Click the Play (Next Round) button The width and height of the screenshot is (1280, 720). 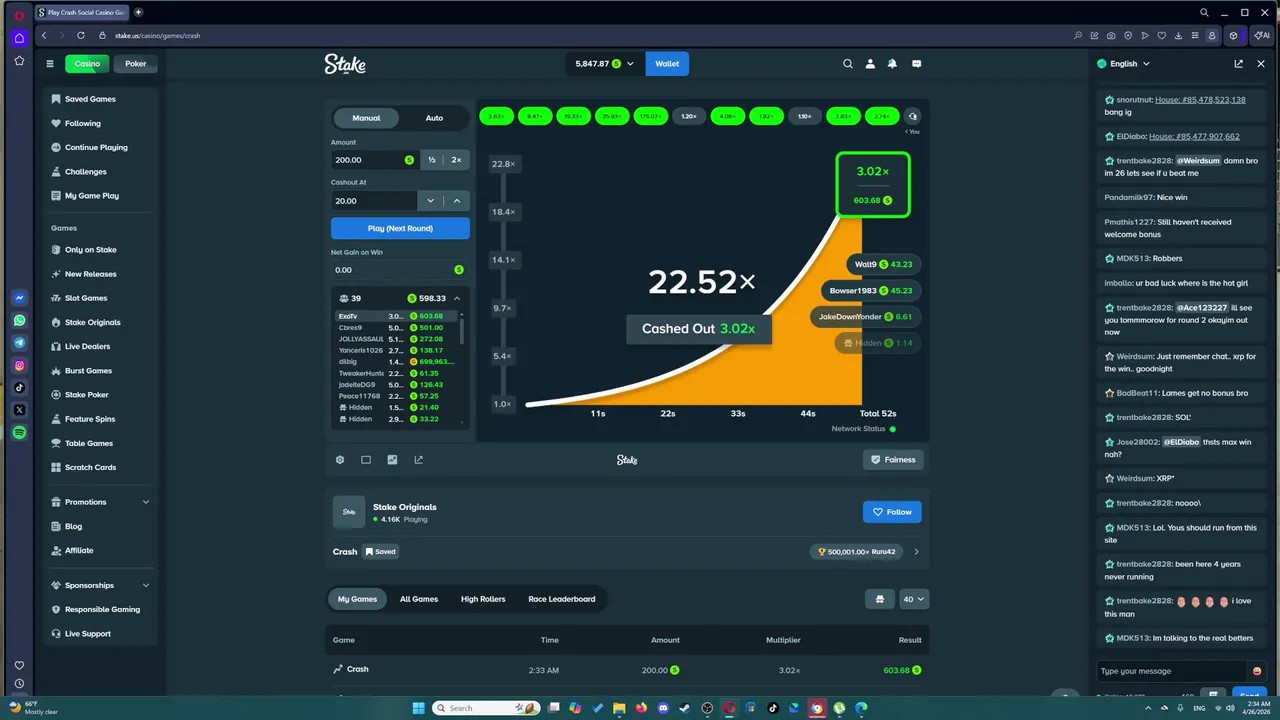[x=400, y=228]
